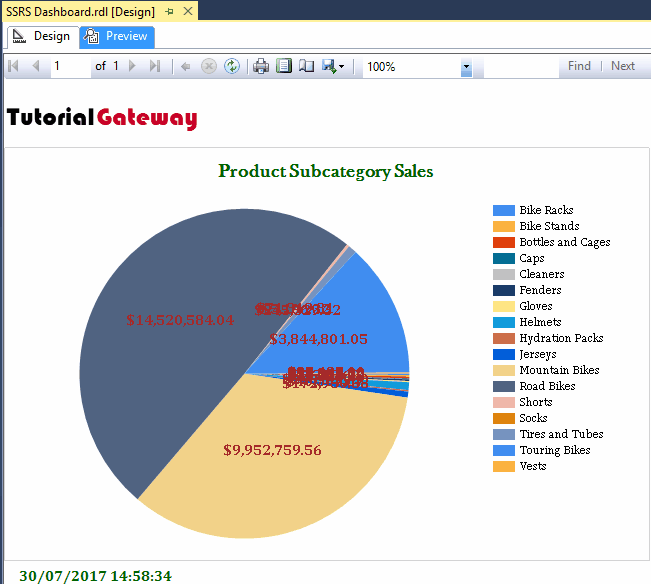Refresh the report preview
The height and width of the screenshot is (584, 651).
[232, 66]
